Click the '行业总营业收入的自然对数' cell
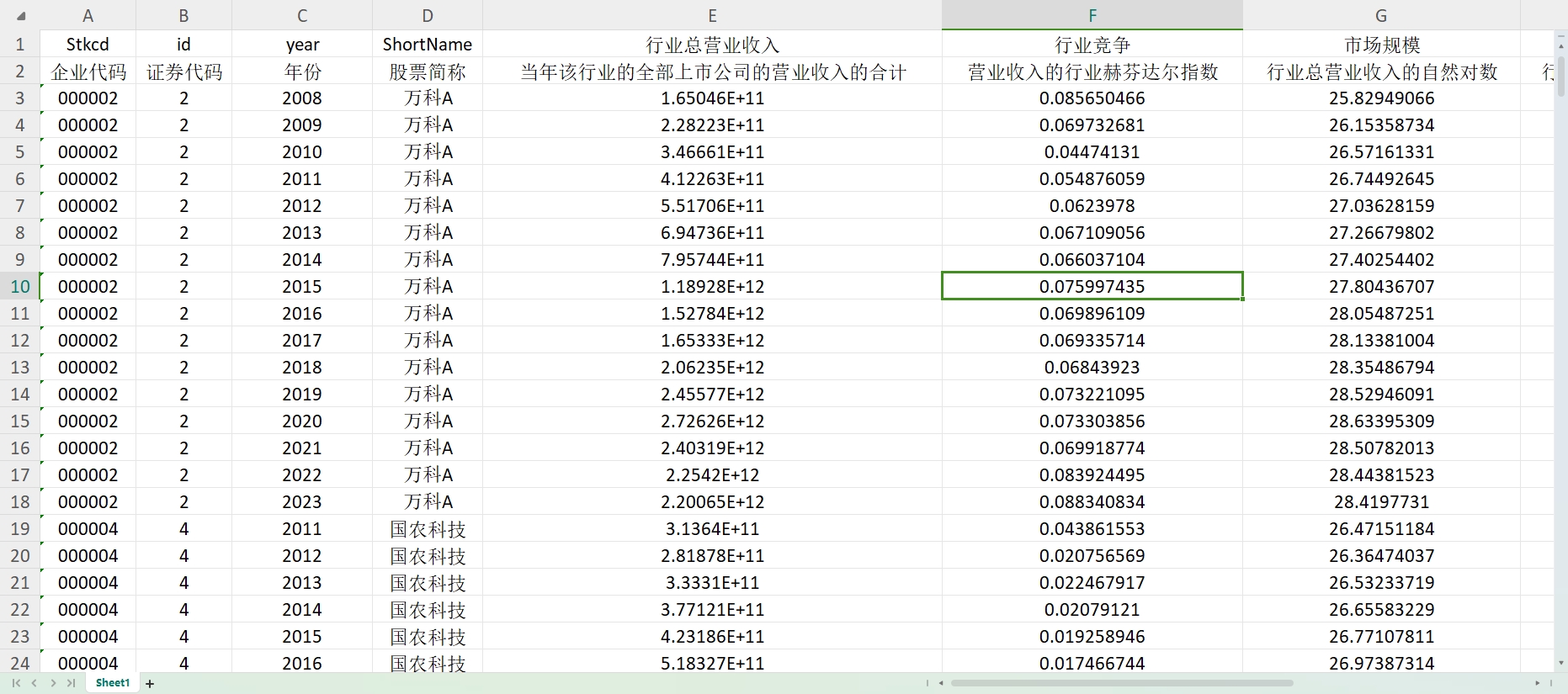1568x694 pixels. [x=1381, y=71]
